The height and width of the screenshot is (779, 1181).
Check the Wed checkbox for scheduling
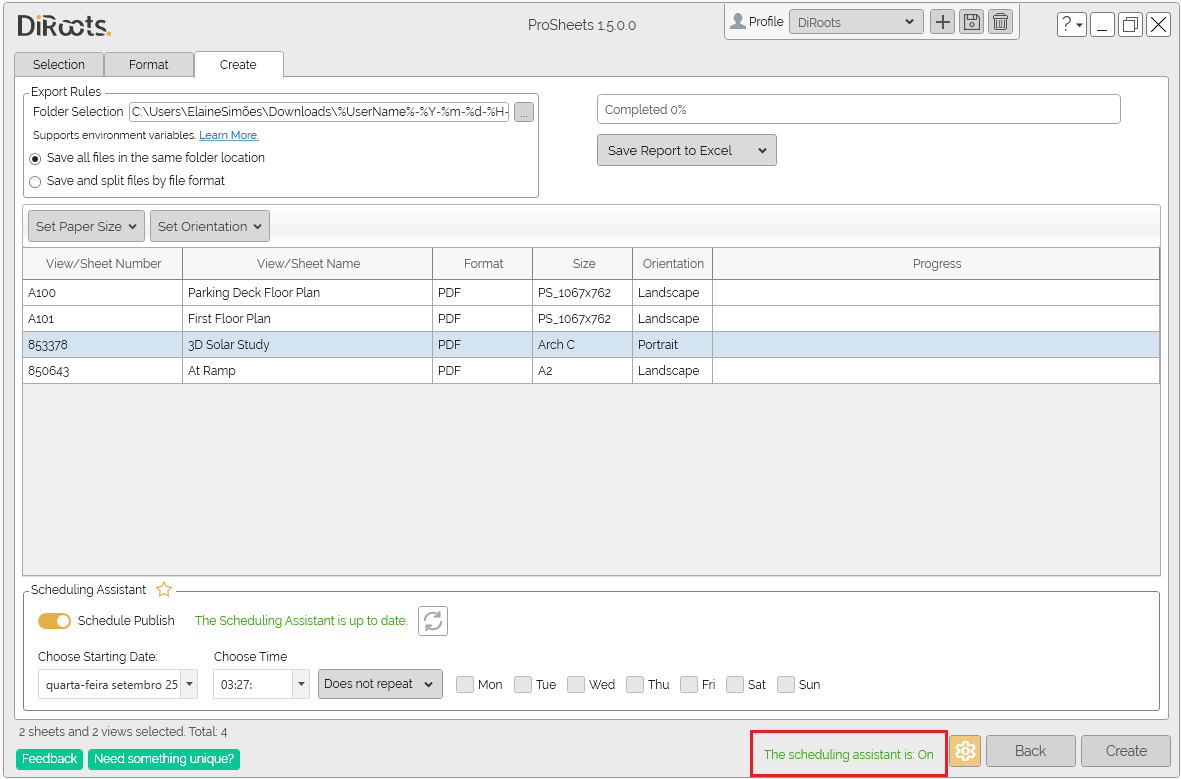(576, 684)
